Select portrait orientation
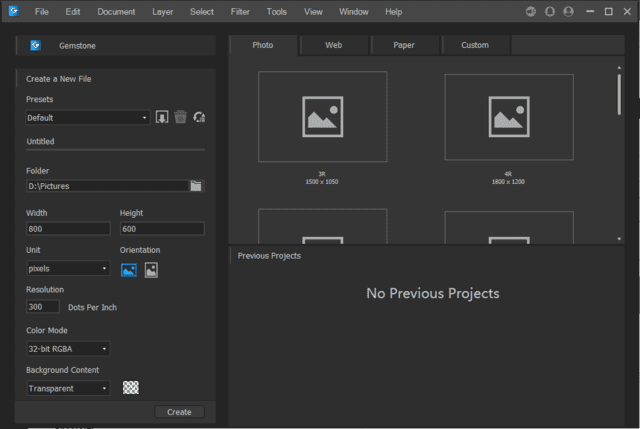This screenshot has width=640, height=429. [x=151, y=269]
